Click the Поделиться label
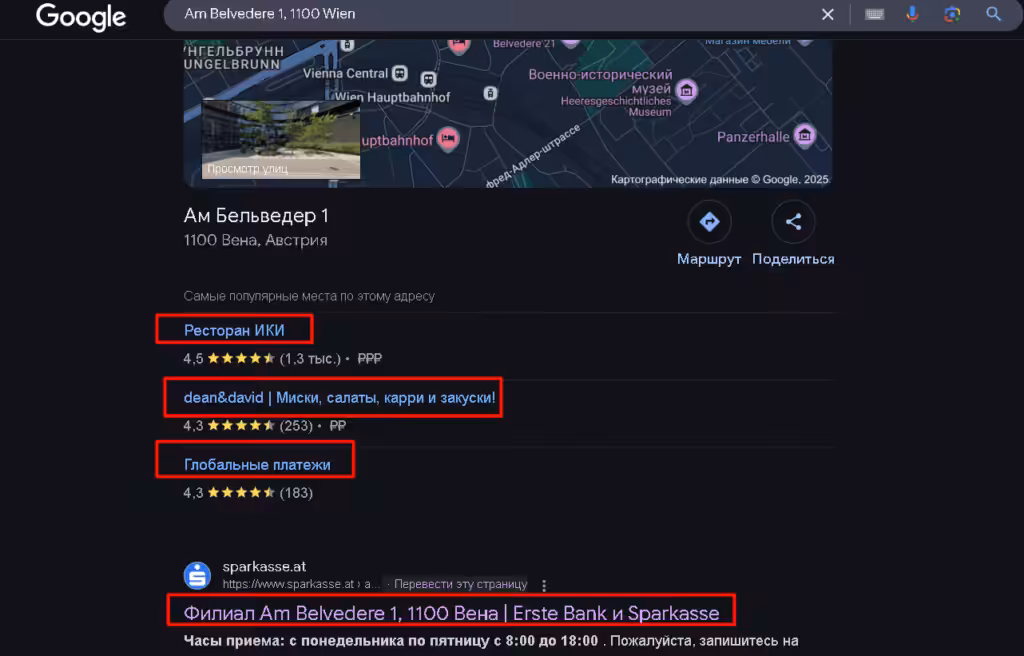The width and height of the screenshot is (1024, 656). pos(793,259)
